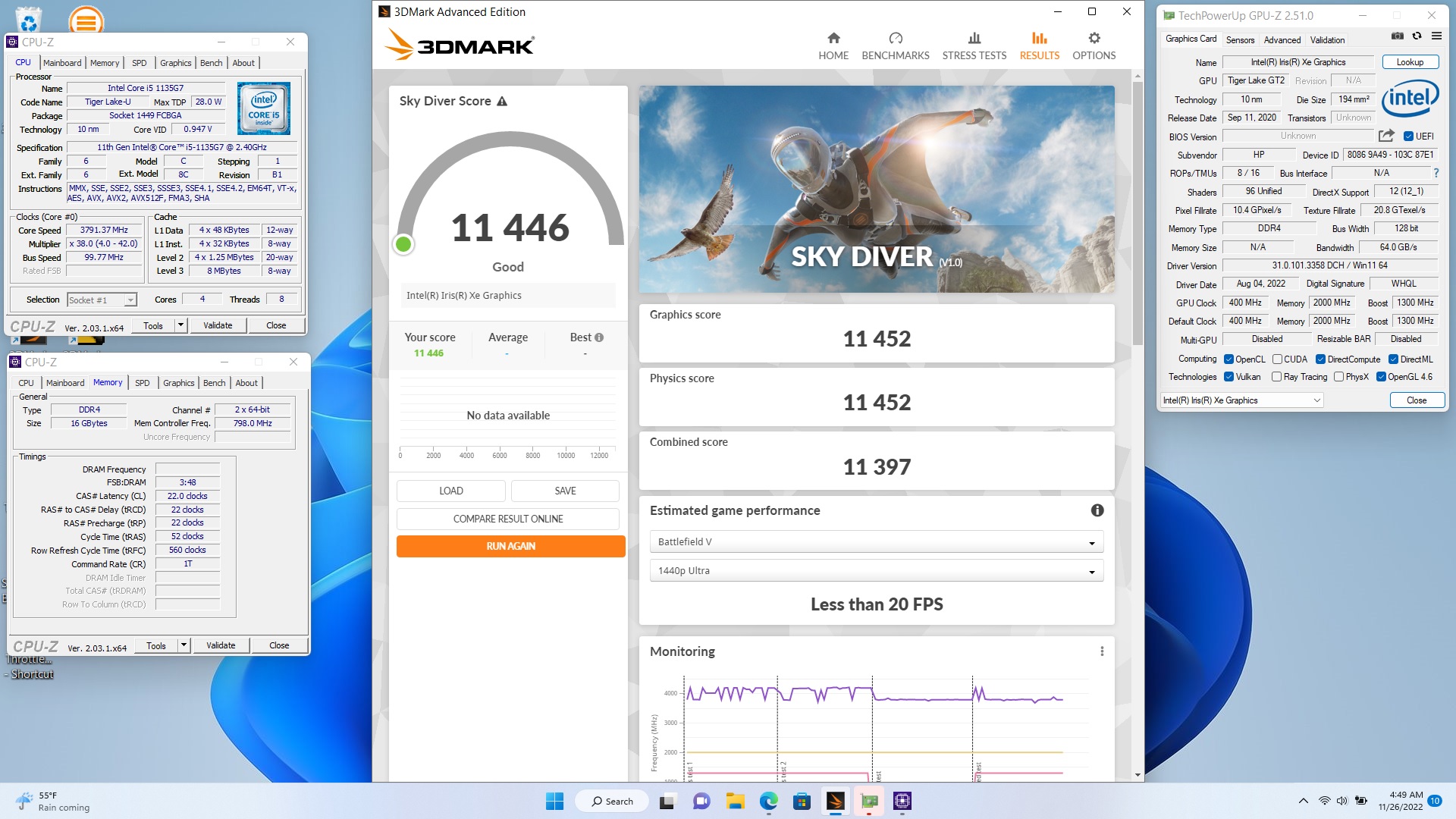Screen dimensions: 1456x819
Task: Click the RUN AGAIN button
Action: [x=510, y=546]
